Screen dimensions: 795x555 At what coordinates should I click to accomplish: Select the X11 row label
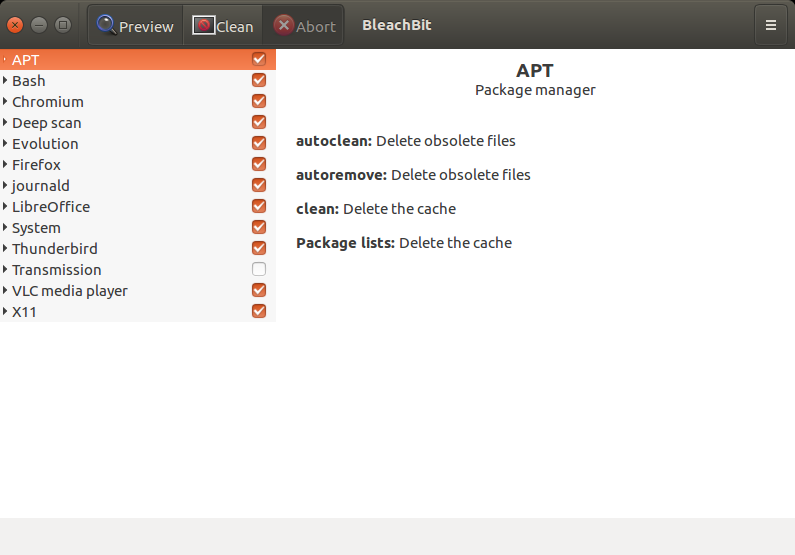pyautogui.click(x=24, y=312)
